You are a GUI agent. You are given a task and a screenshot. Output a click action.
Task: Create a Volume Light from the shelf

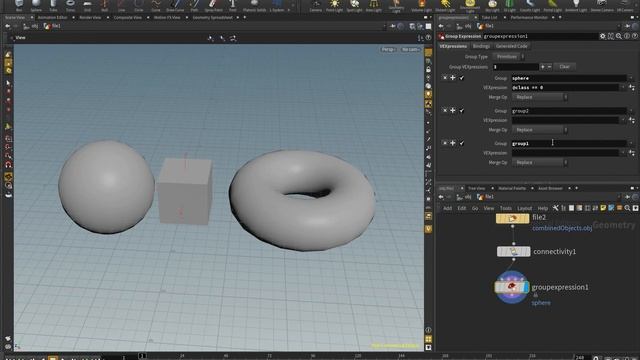(x=421, y=5)
